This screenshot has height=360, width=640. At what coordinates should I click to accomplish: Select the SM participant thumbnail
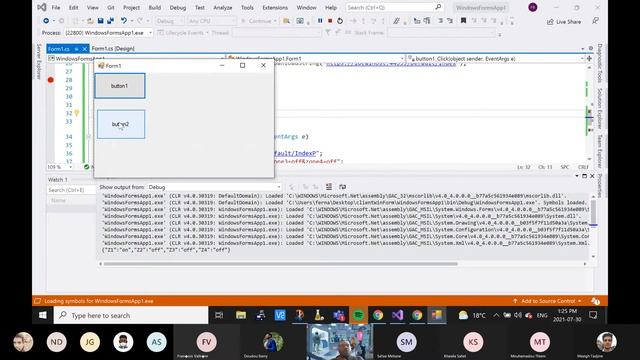407,342
